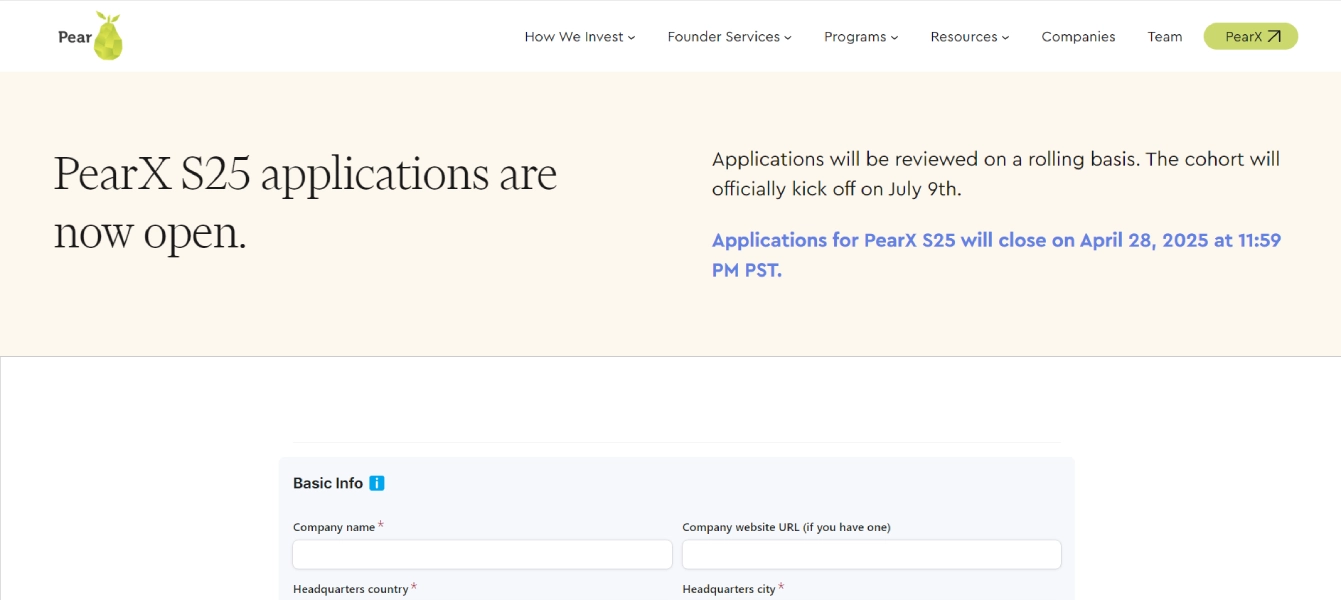Open the info icon beside Basic Info
This screenshot has height=600, width=1341.
coord(377,483)
